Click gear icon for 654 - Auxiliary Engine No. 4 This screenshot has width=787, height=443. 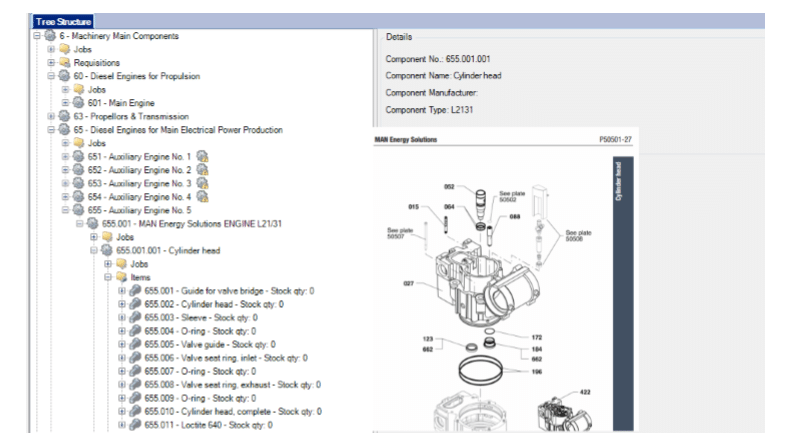click(78, 197)
